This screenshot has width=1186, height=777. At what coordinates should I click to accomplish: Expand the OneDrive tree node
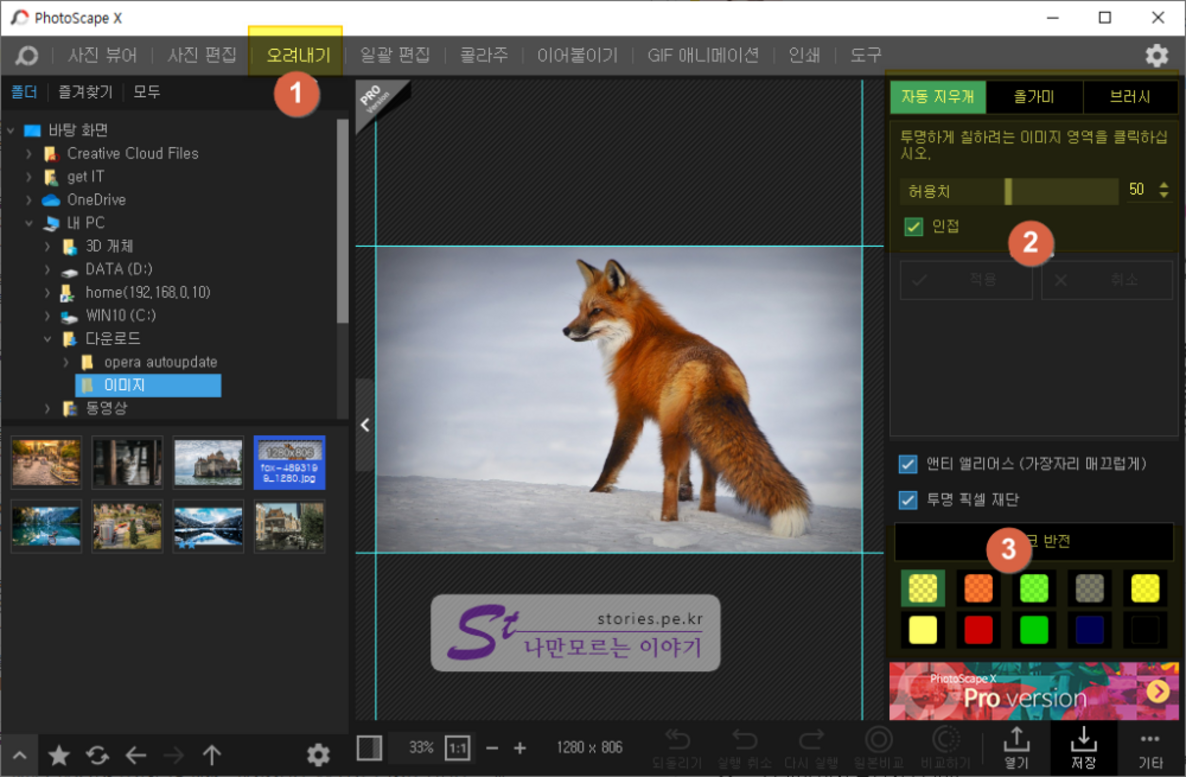[29, 200]
